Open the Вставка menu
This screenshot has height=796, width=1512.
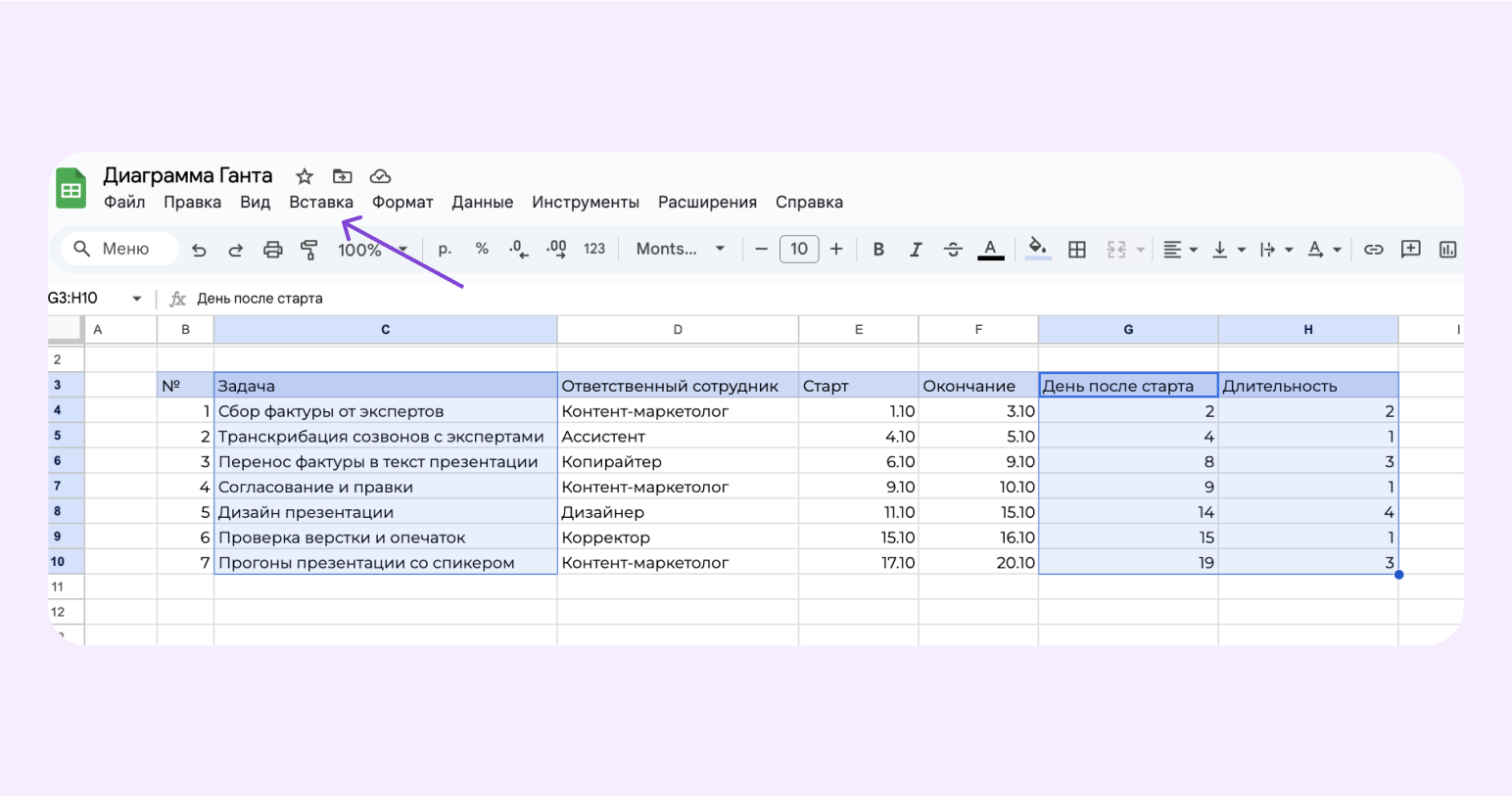(321, 202)
